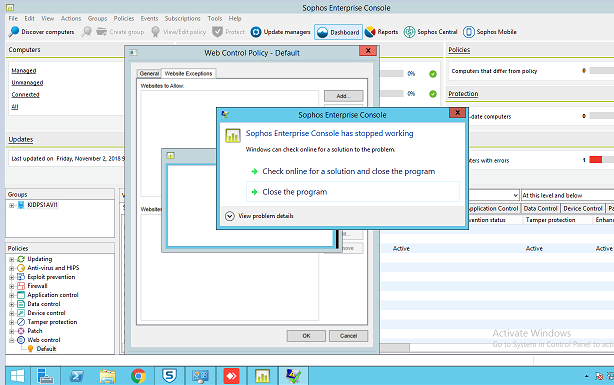This screenshot has width=614, height=385.
Task: Click OK in Web Control Policy dialog
Action: [x=306, y=336]
